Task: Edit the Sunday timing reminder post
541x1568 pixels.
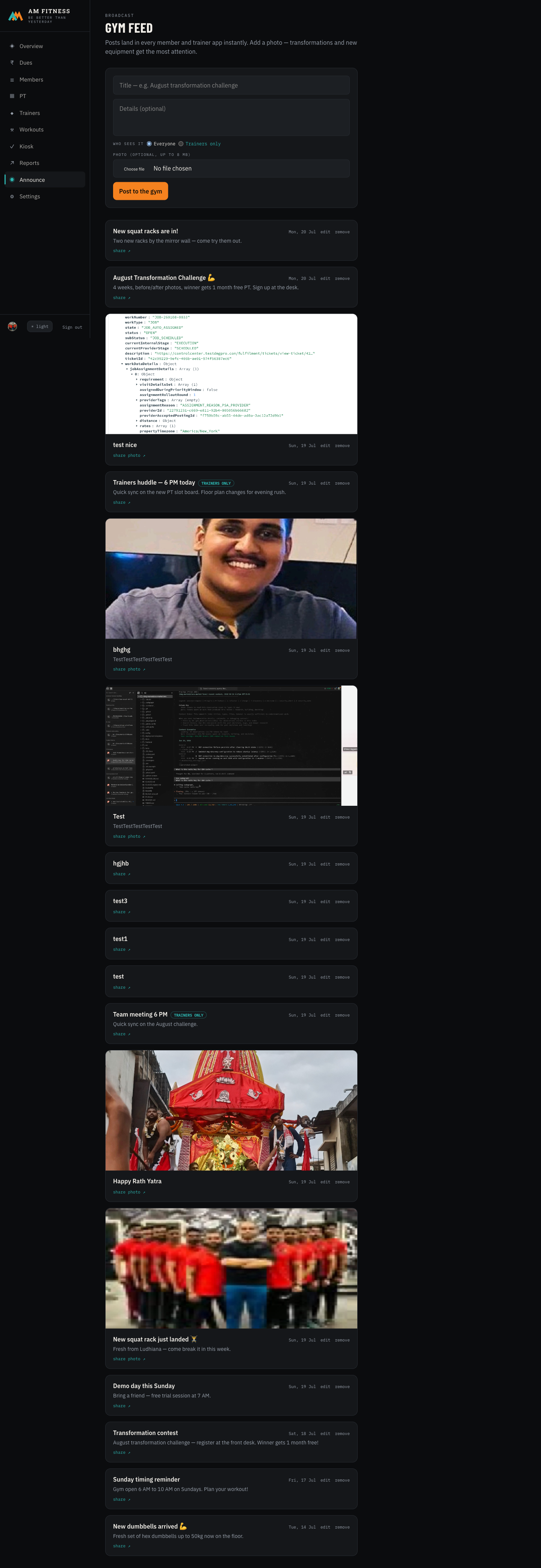Action: tap(326, 1480)
